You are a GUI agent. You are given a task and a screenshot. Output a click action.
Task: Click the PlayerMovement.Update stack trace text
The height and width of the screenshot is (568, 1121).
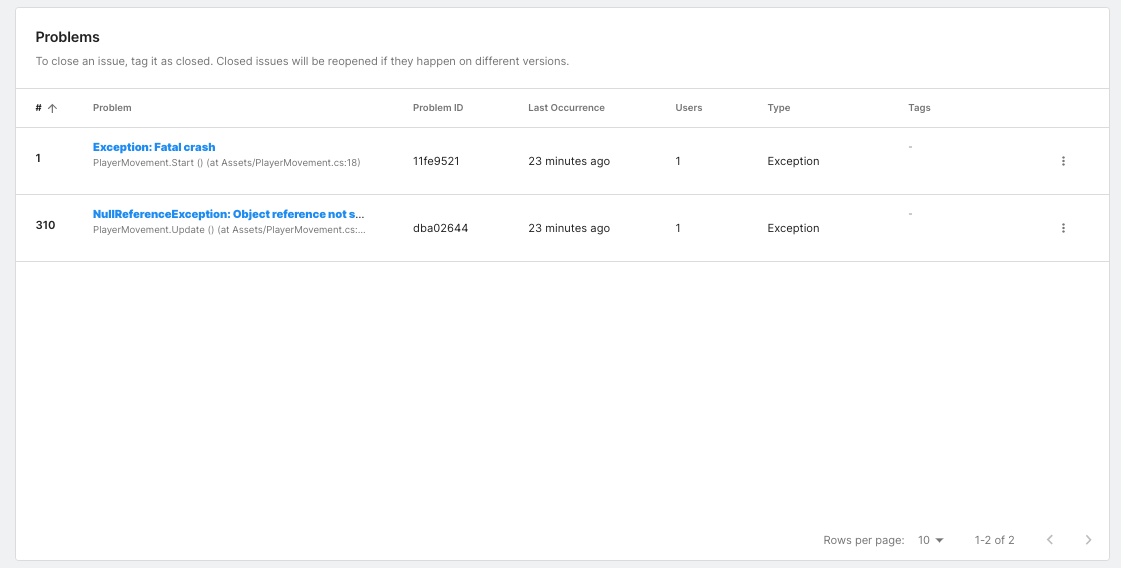pyautogui.click(x=229, y=229)
